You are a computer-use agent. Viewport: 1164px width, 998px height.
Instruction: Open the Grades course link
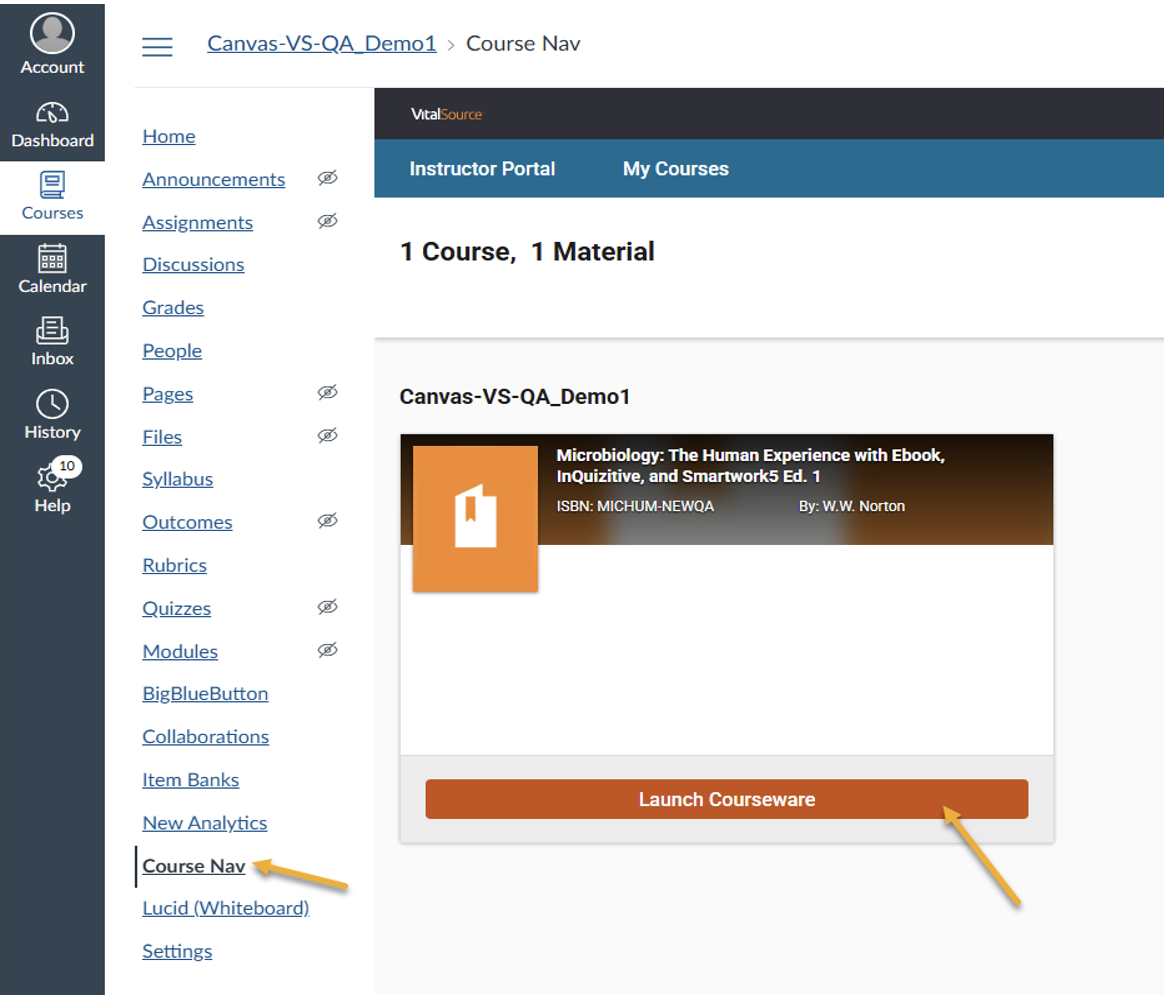(173, 308)
